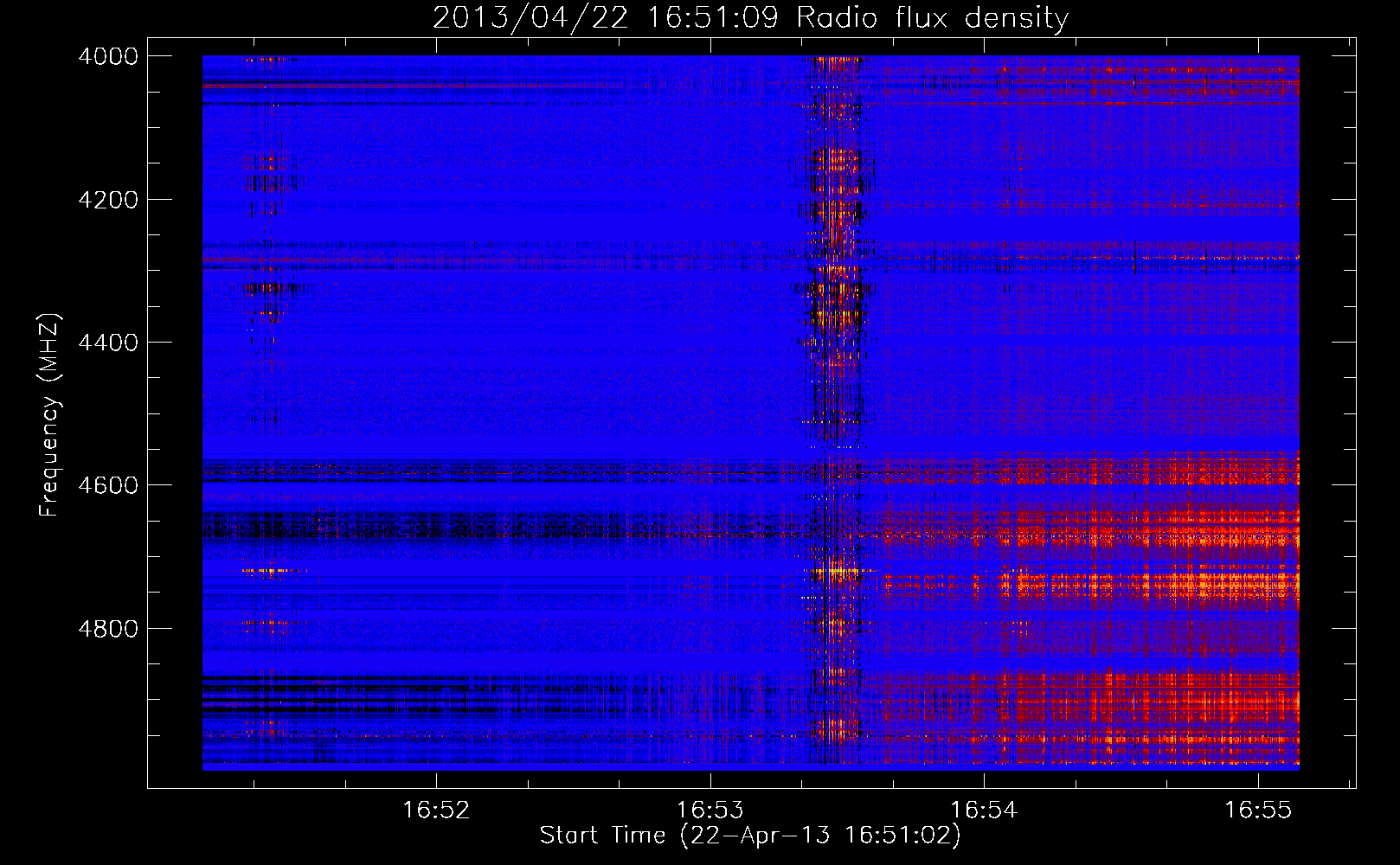This screenshot has width=1400, height=865.
Task: Click the 16:54 time axis label
Action: click(984, 810)
